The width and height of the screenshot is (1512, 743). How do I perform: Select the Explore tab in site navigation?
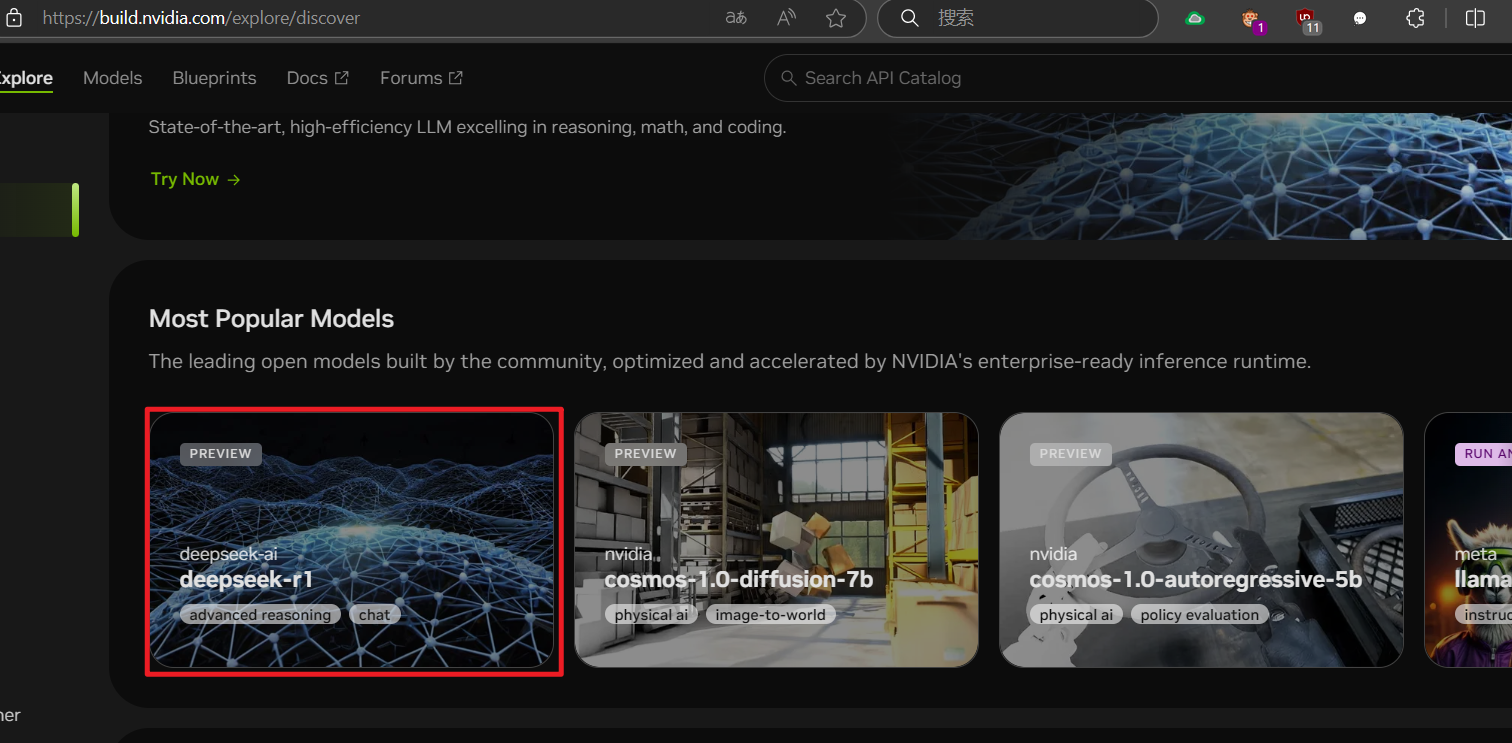[x=25, y=78]
